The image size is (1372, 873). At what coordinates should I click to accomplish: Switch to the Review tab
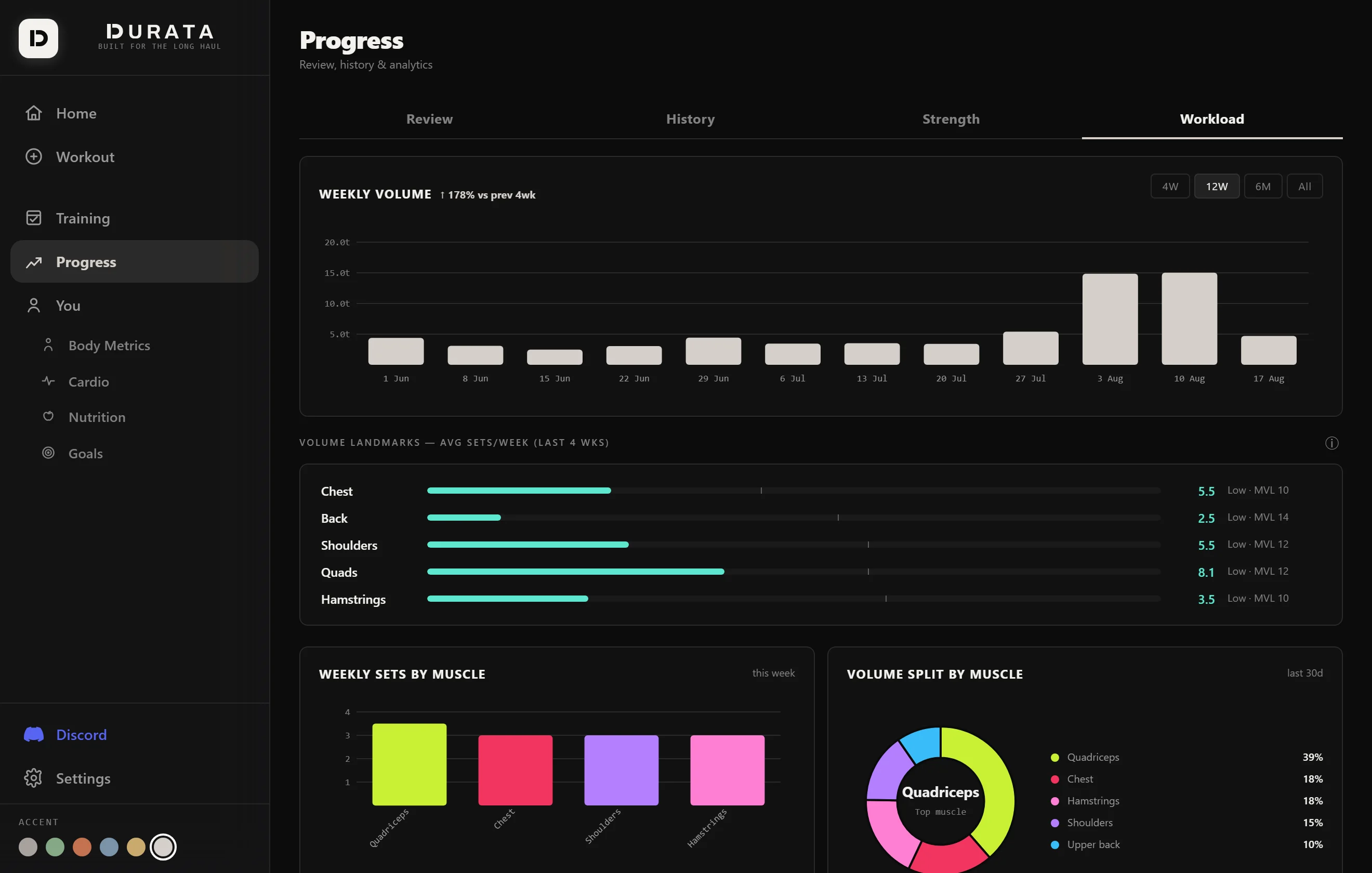(x=429, y=118)
